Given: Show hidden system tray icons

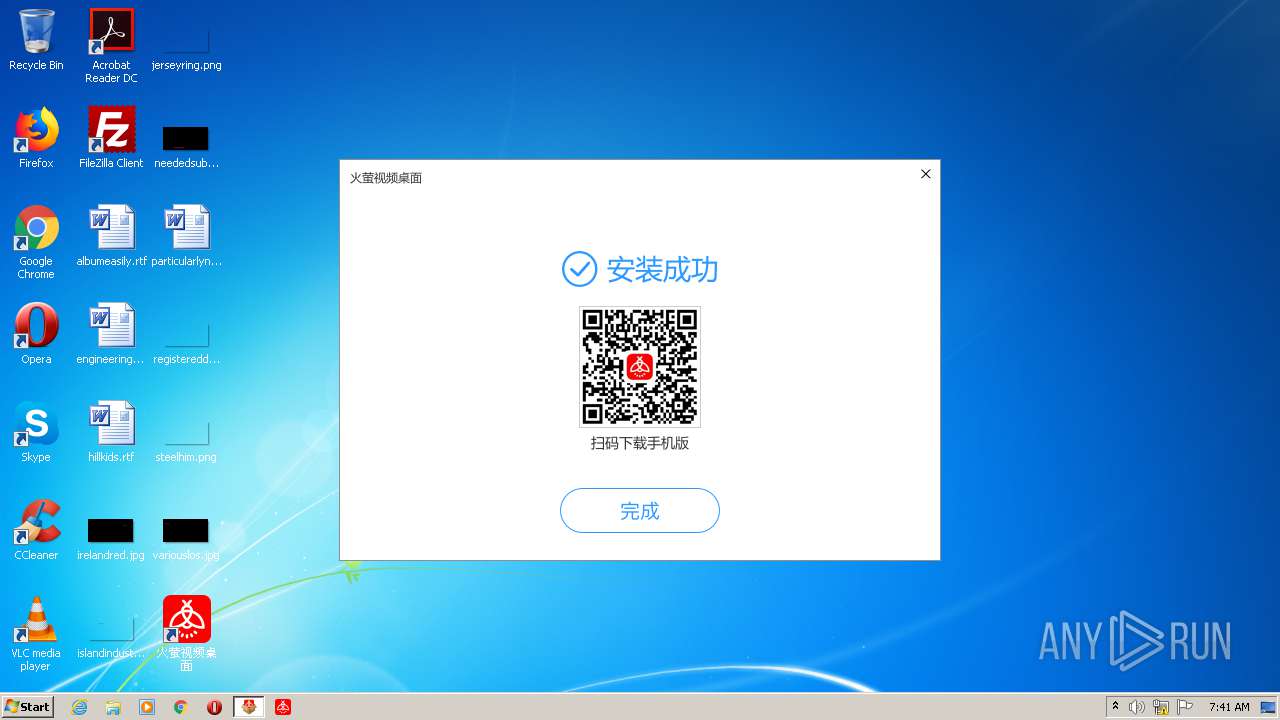Looking at the screenshot, I should (1116, 707).
